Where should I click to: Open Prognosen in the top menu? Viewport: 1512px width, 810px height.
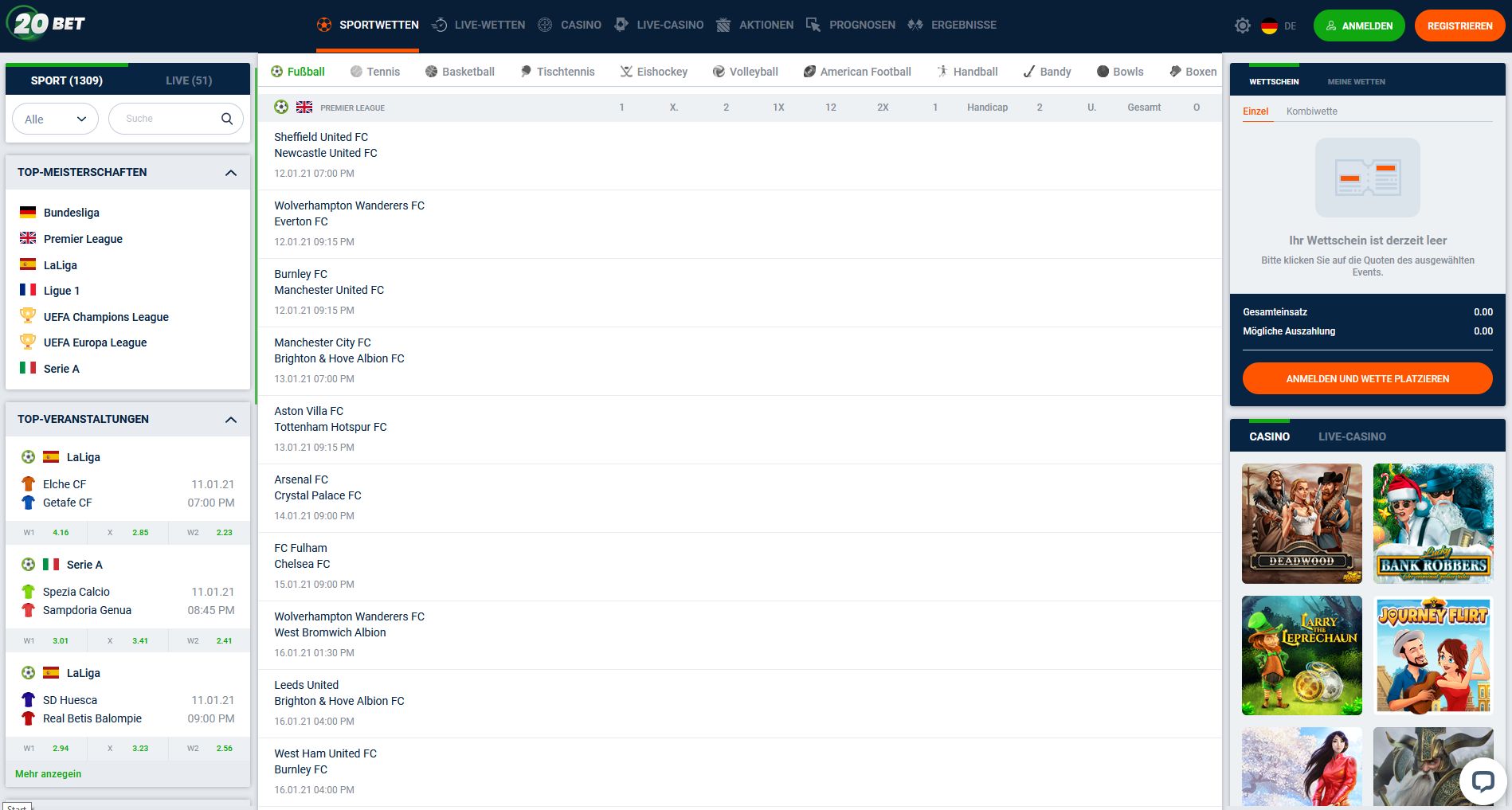(x=850, y=25)
